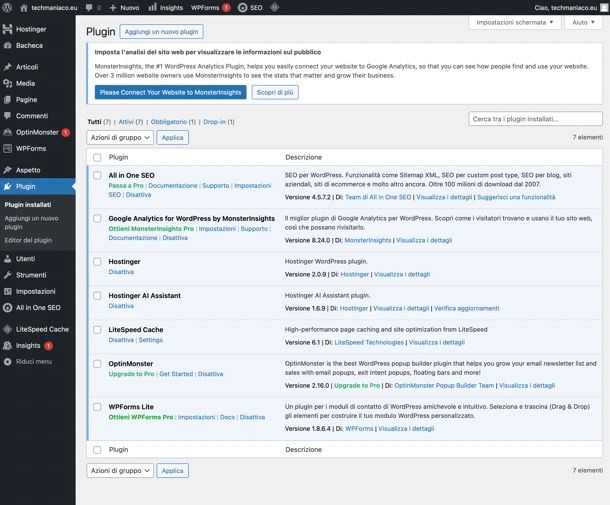This screenshot has height=505, width=610.
Task: Filter plugins by Attivi
Action: [126, 122]
